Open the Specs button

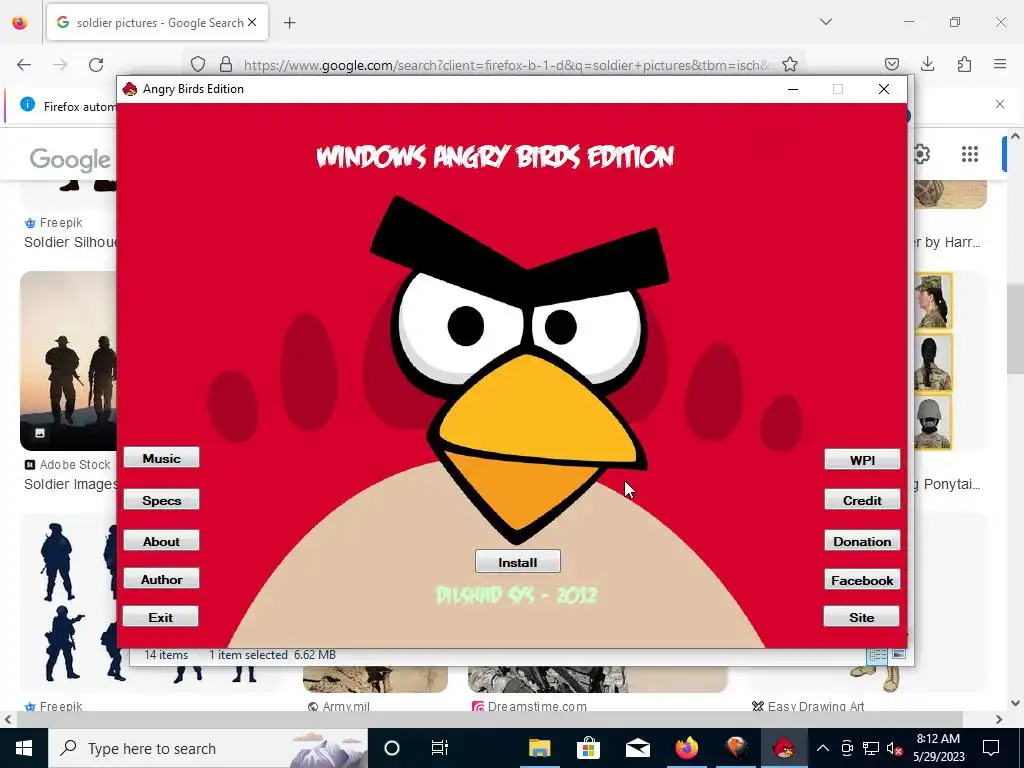coord(161,500)
